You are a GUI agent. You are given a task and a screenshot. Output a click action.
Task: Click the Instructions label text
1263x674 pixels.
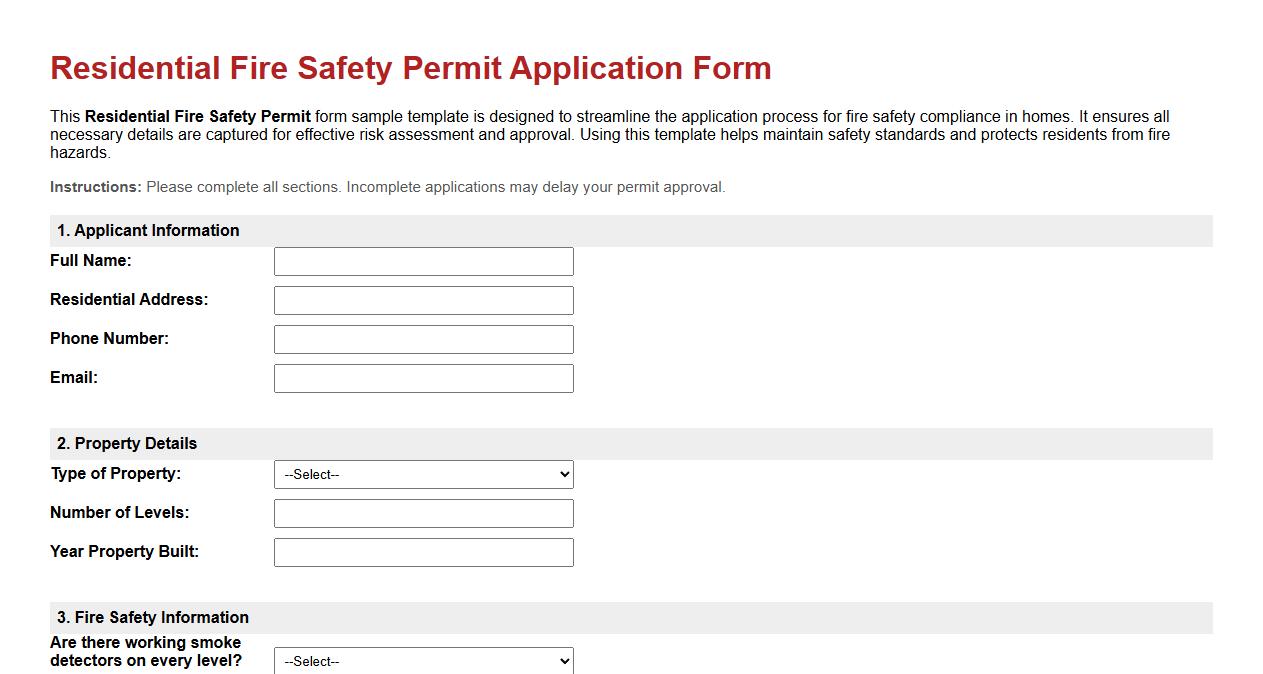point(95,187)
